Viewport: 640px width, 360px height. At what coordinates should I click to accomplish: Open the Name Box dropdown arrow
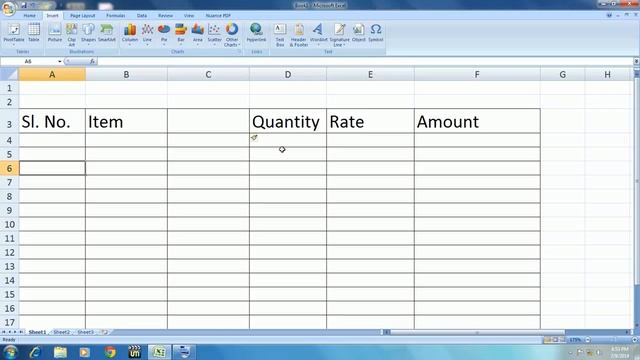[x=60, y=61]
